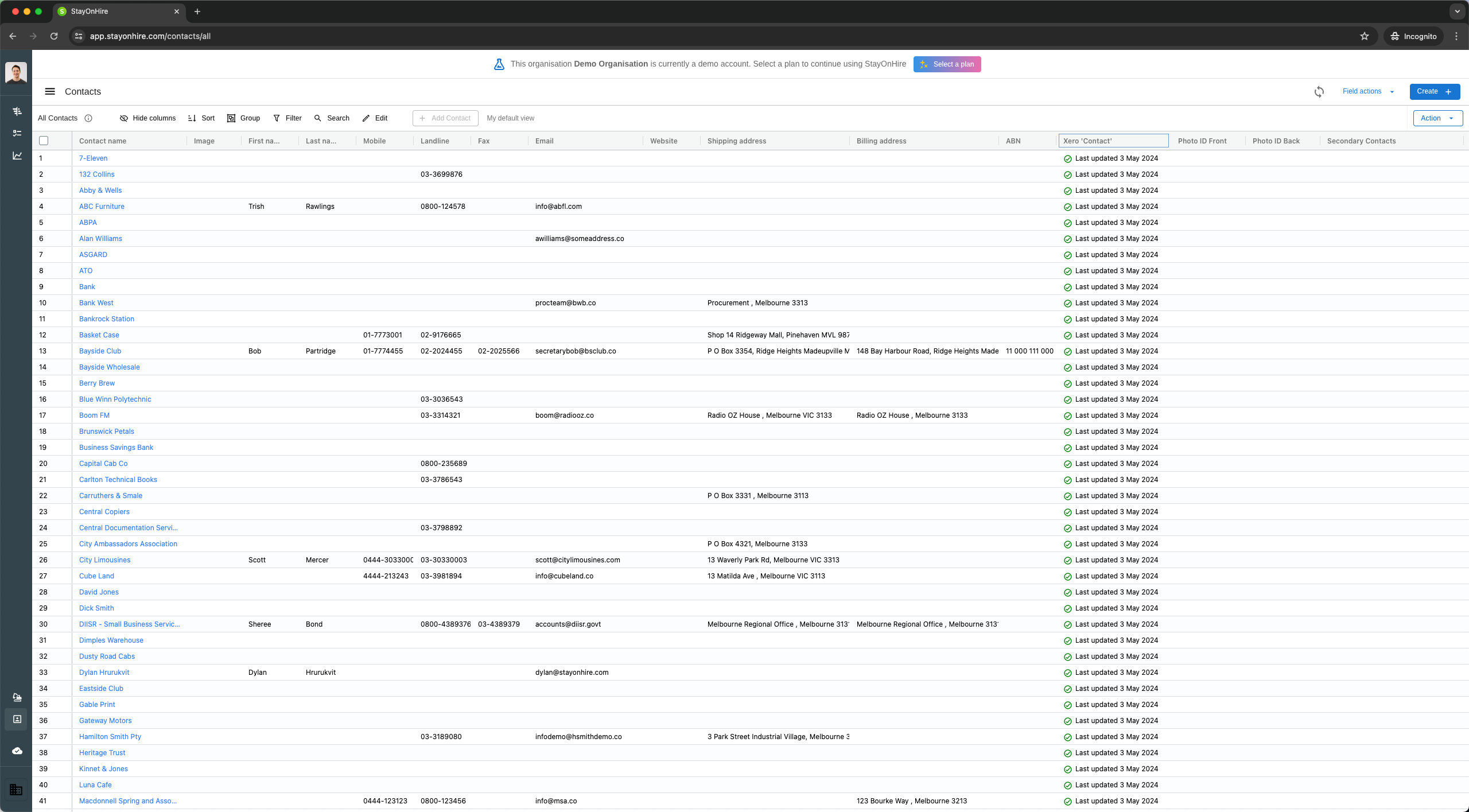The height and width of the screenshot is (812, 1469).
Task: Open the Create button menu
Action: 1434,92
